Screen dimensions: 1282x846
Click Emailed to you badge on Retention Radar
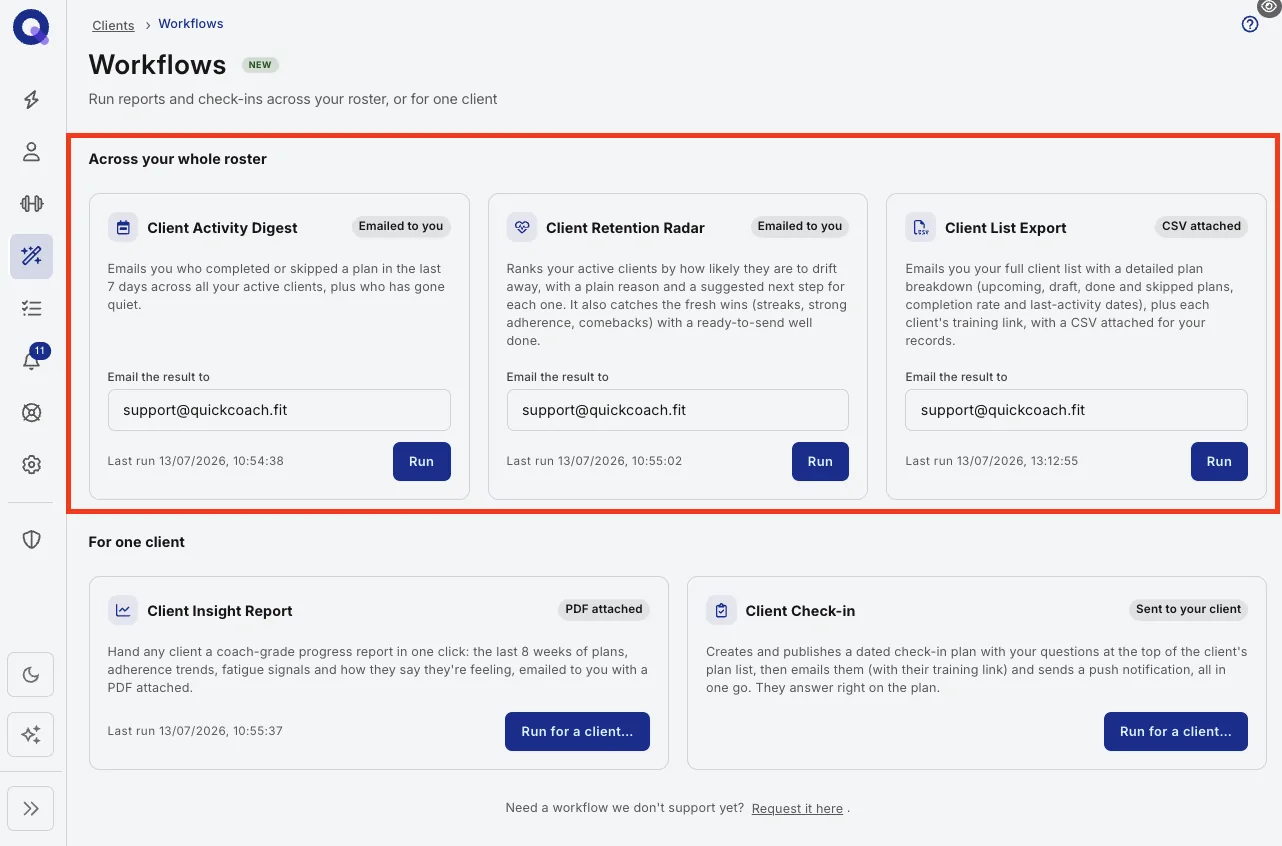pyautogui.click(x=800, y=227)
